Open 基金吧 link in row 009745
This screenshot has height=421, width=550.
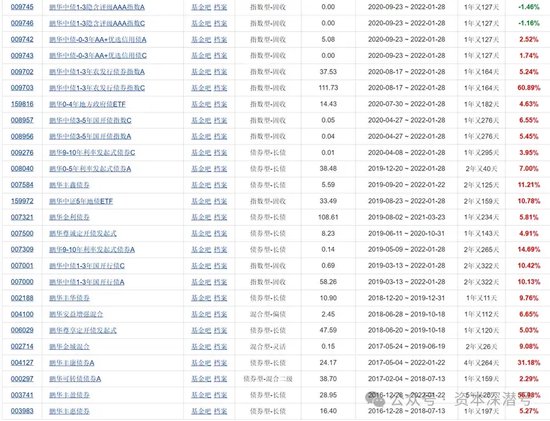pos(201,7)
